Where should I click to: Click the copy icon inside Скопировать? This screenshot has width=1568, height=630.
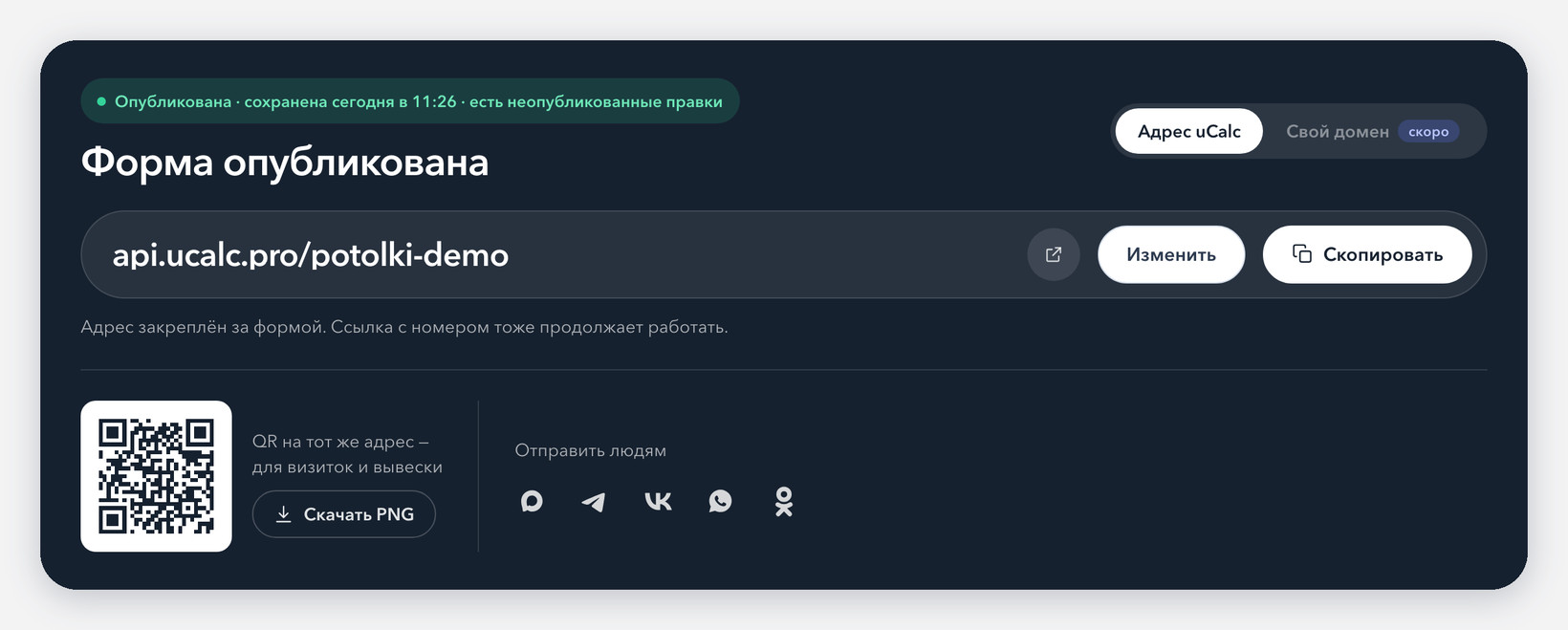(x=1301, y=253)
